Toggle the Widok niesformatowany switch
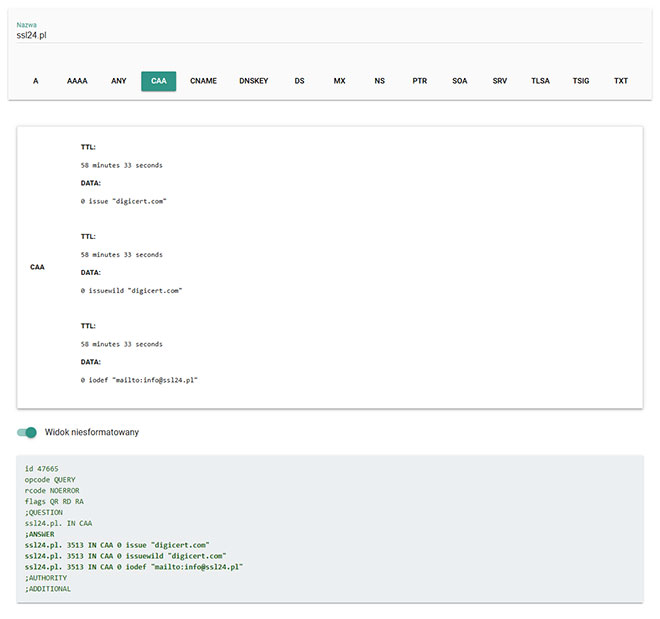This screenshot has height=619, width=660. pos(27,432)
